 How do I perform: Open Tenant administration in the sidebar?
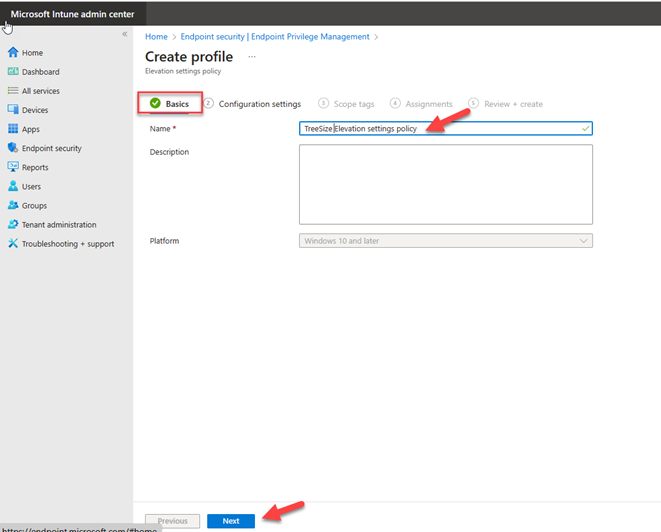59,225
